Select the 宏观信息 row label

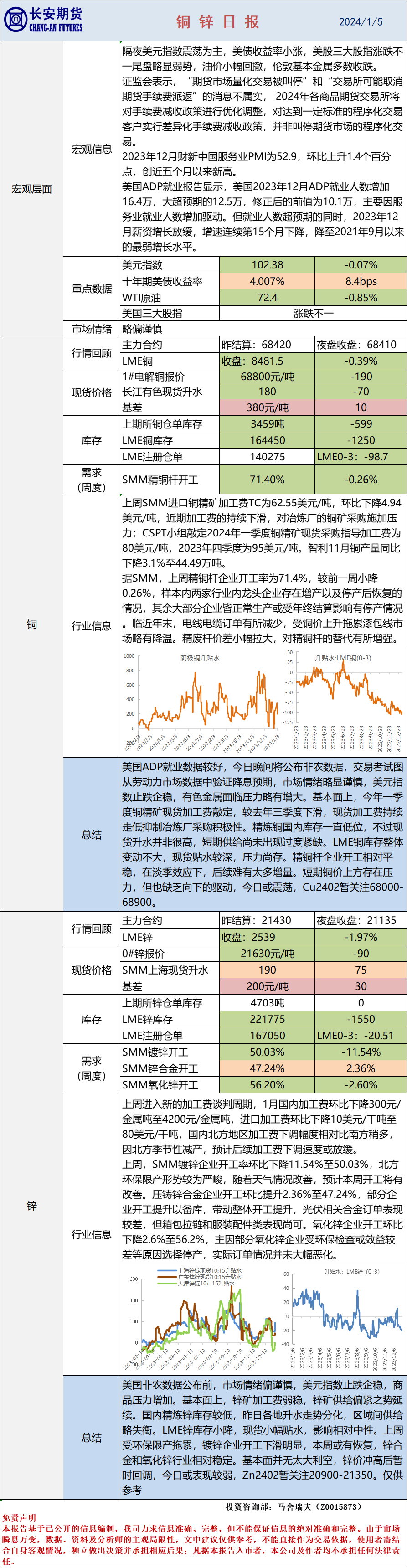[x=92, y=149]
